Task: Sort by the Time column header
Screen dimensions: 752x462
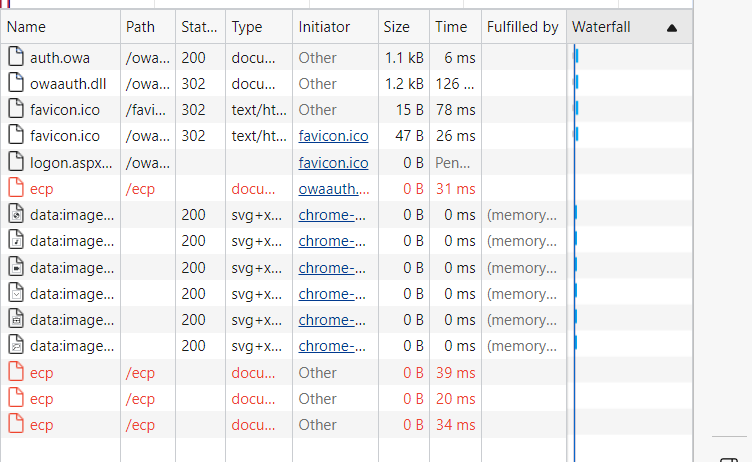Action: [x=451, y=28]
